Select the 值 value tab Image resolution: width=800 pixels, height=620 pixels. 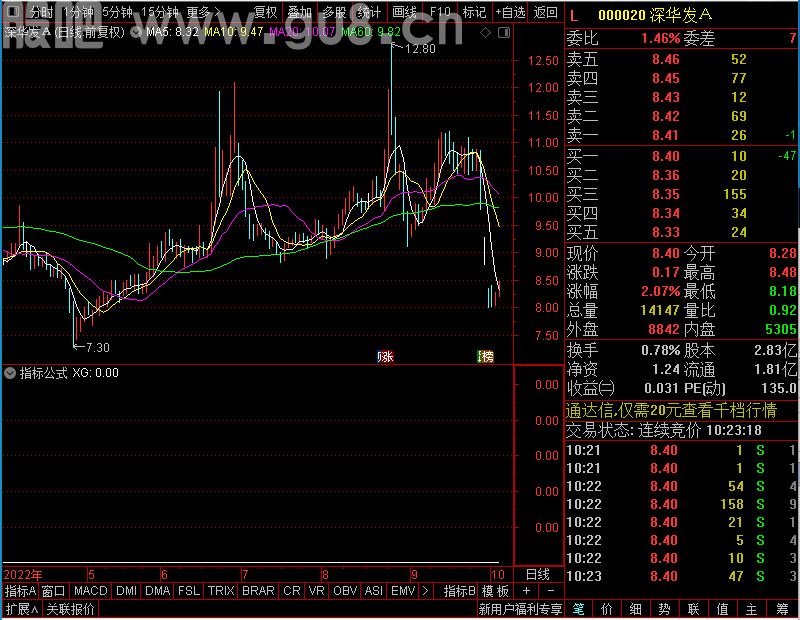[722, 609]
